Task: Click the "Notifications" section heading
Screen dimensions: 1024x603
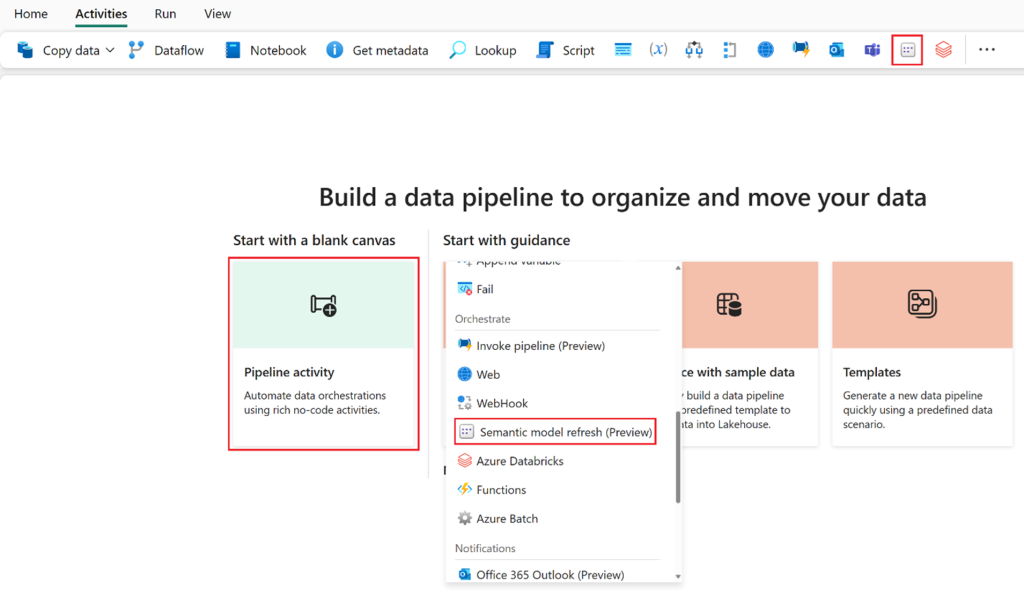Action: (x=485, y=548)
